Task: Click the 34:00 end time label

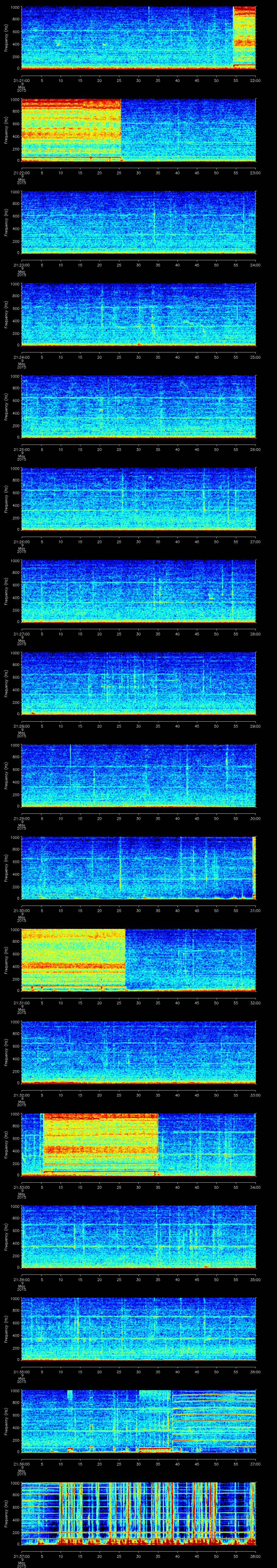Action: [x=255, y=1187]
